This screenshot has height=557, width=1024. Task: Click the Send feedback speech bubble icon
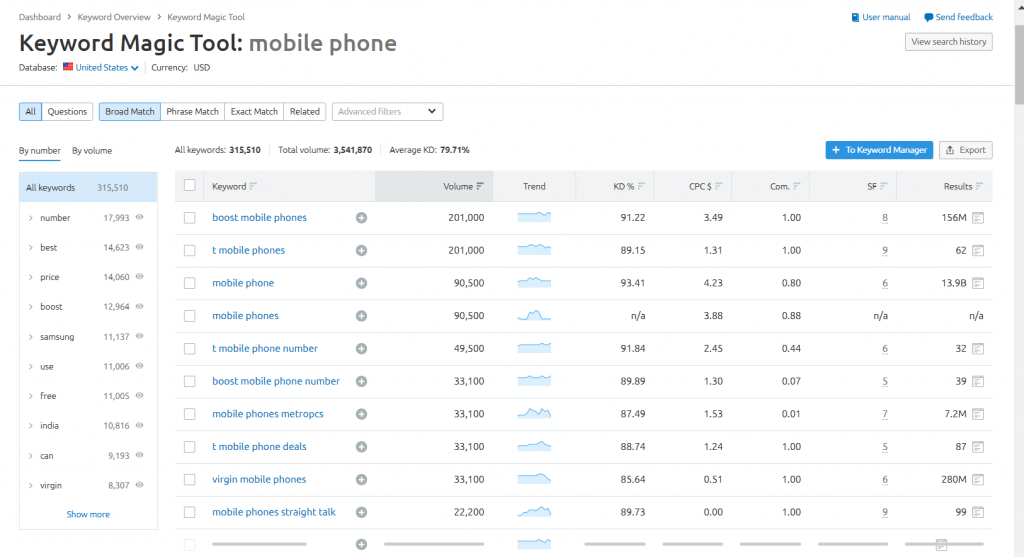[928, 17]
